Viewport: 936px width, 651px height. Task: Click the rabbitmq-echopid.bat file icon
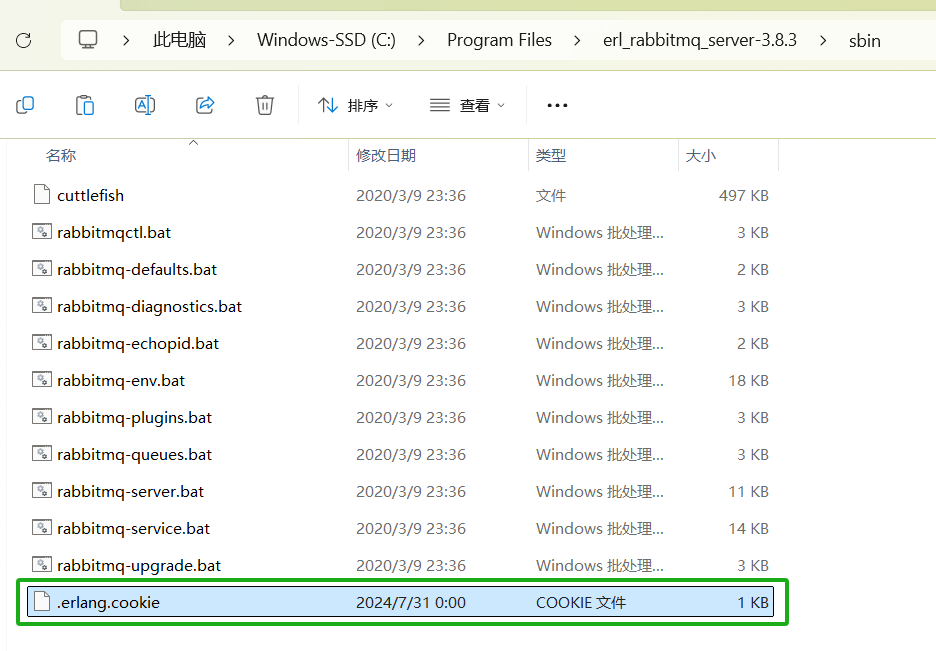click(x=42, y=343)
